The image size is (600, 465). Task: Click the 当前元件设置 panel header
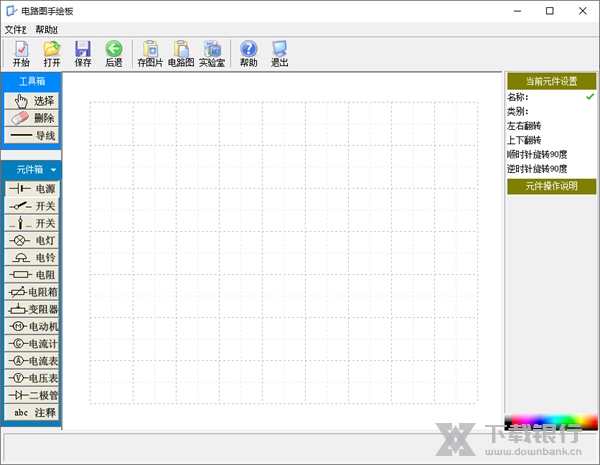tap(551, 81)
